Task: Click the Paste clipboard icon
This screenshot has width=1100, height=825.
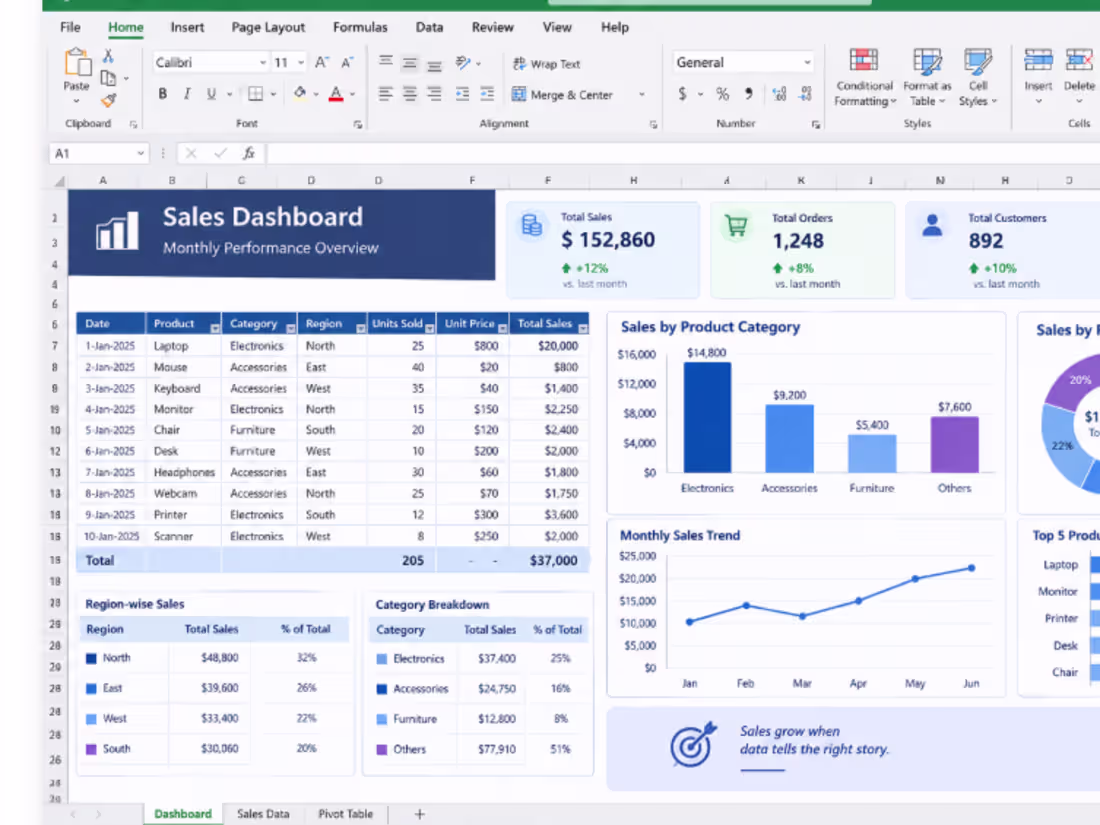Action: pyautogui.click(x=76, y=62)
